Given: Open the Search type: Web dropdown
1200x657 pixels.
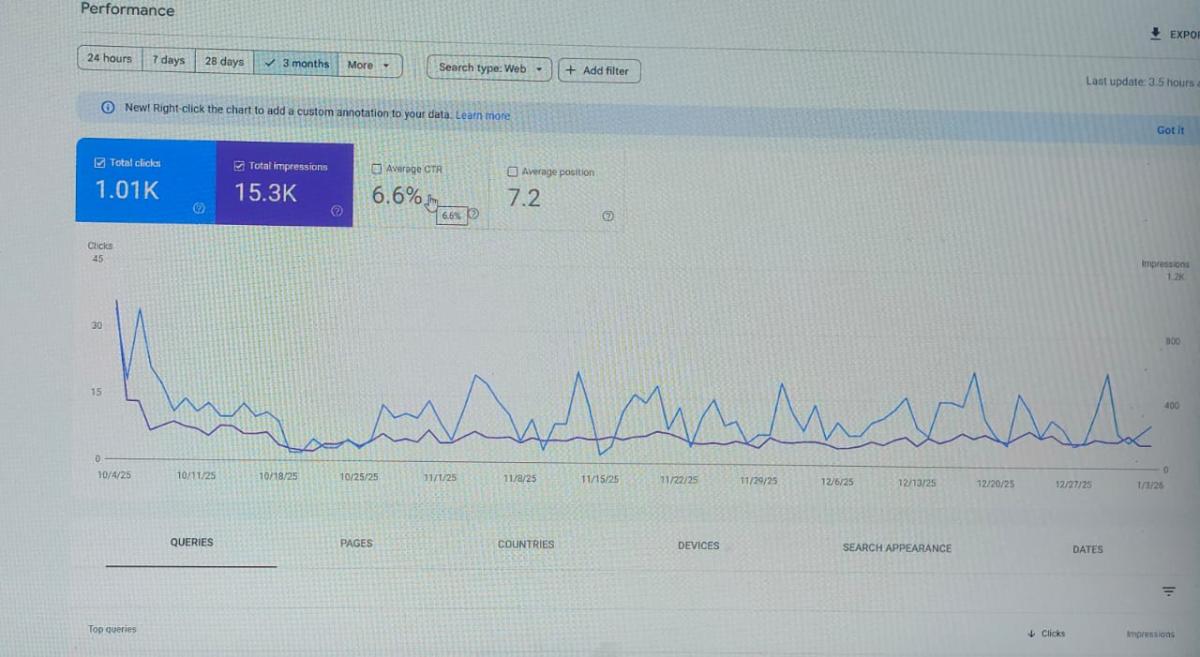Looking at the screenshot, I should pos(489,68).
